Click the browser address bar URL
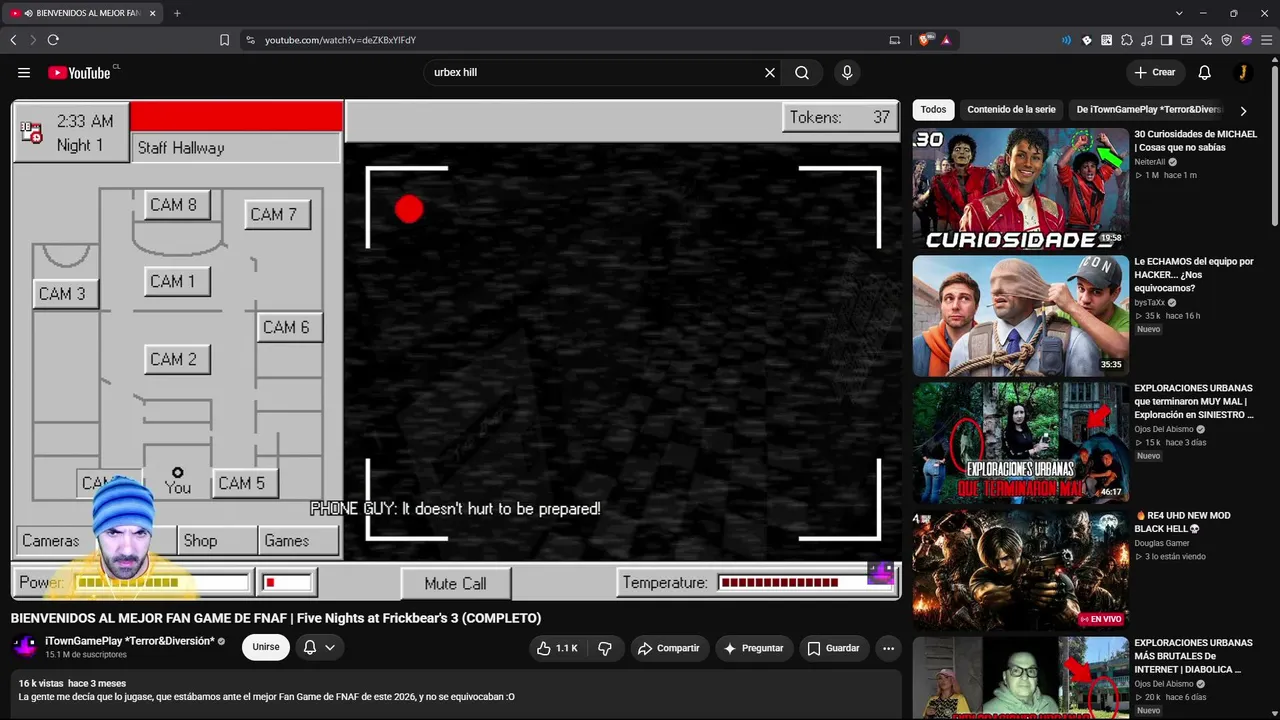The height and width of the screenshot is (720, 1280). (x=340, y=40)
